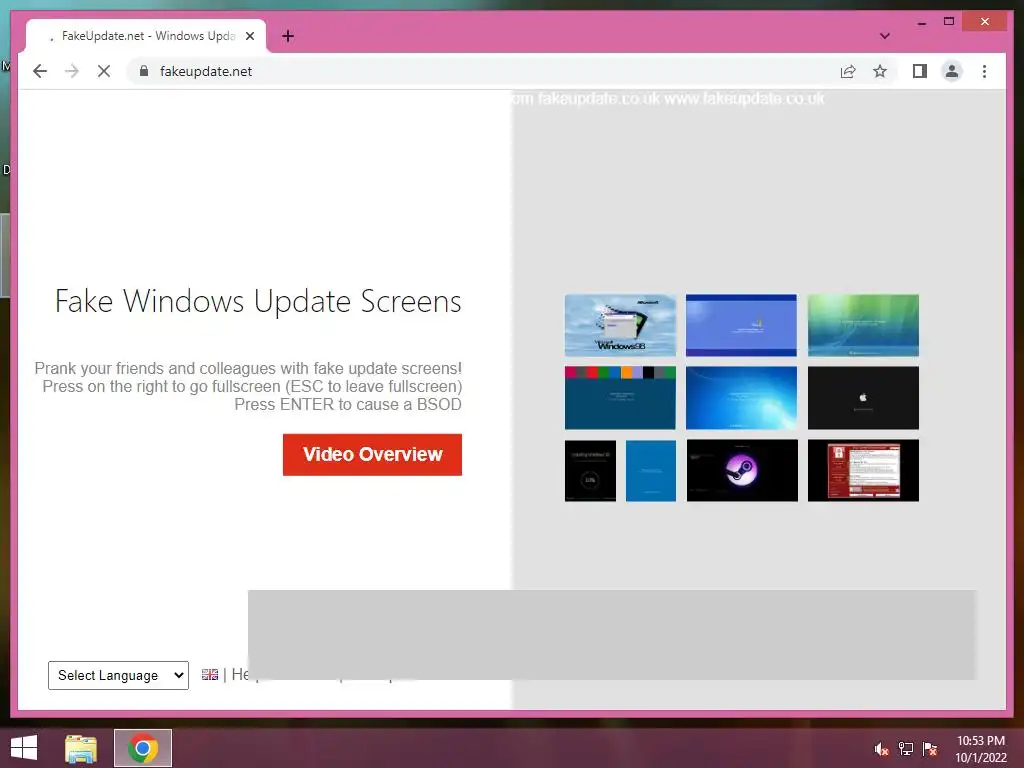Go back to the previous page
The height and width of the screenshot is (768, 1024).
40,71
